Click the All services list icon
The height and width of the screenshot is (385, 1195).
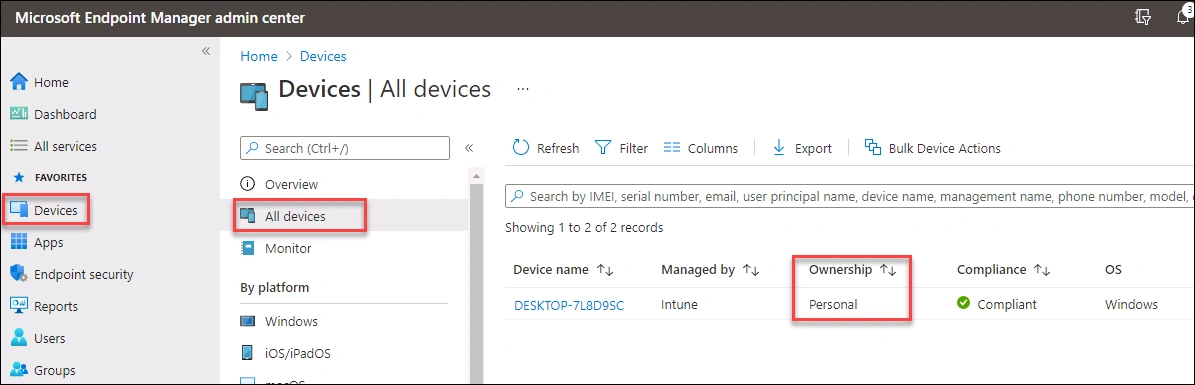tap(19, 146)
